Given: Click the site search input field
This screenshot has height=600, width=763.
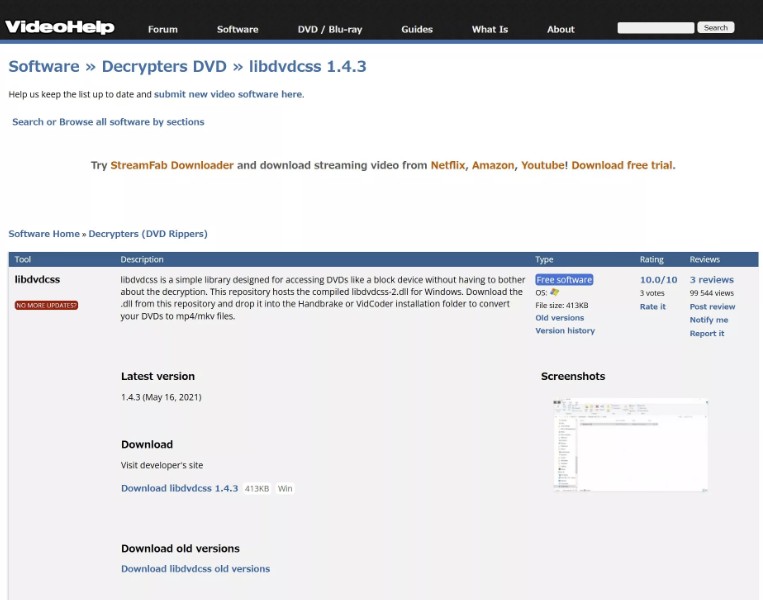Looking at the screenshot, I should [x=655, y=28].
